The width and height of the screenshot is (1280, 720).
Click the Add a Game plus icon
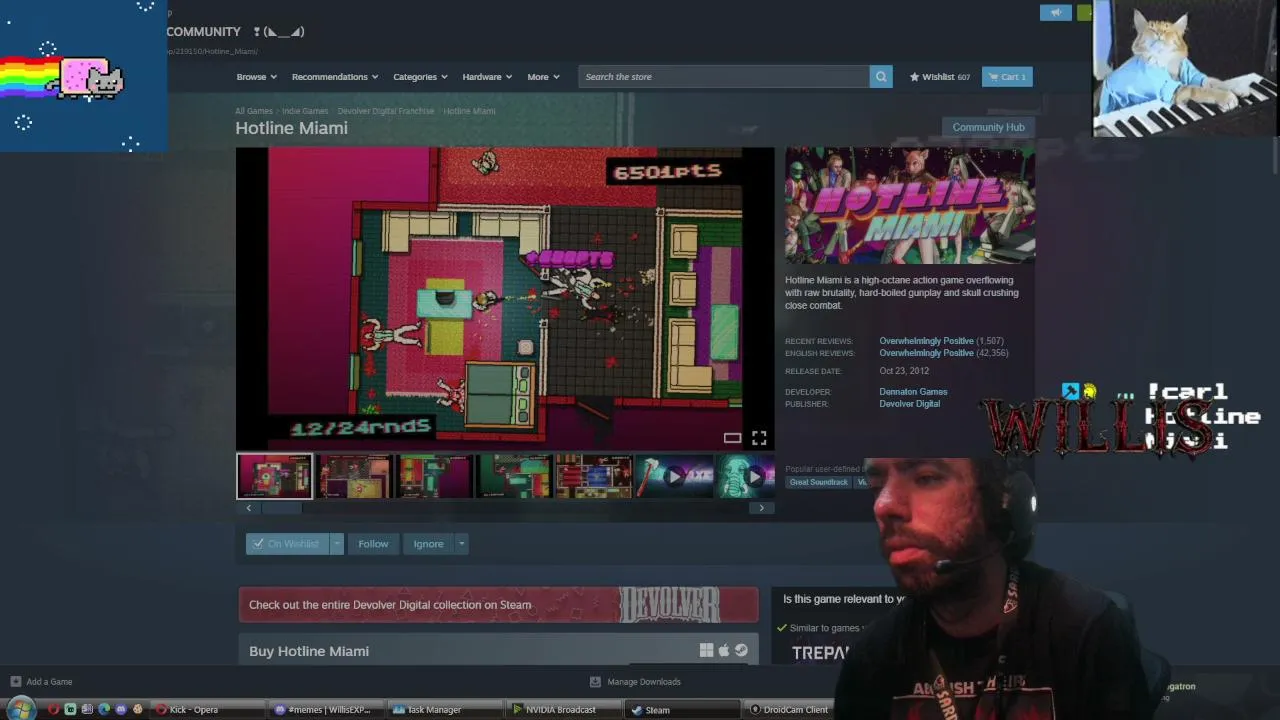point(15,682)
